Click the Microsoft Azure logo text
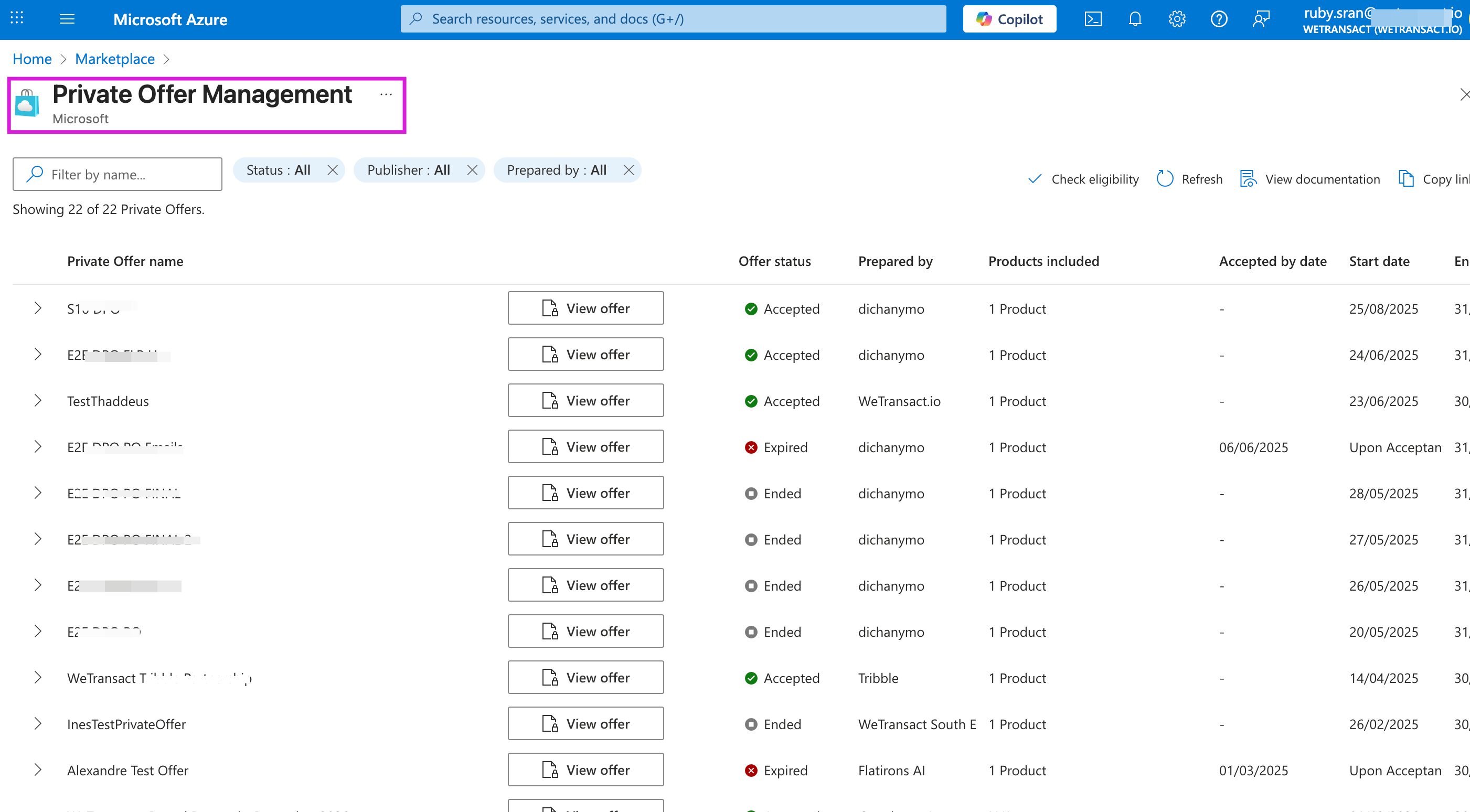Image resolution: width=1470 pixels, height=812 pixels. pyautogui.click(x=170, y=19)
